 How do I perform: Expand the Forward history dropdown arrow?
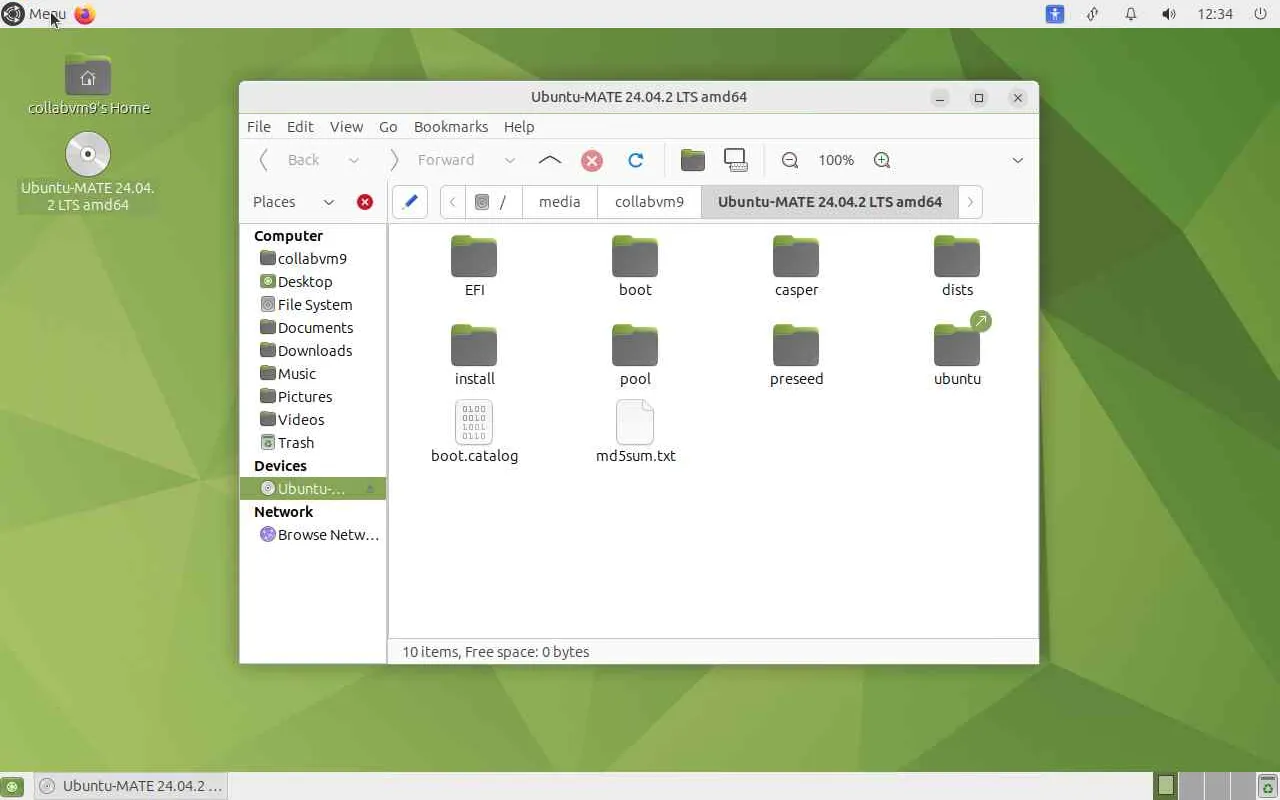(x=509, y=160)
